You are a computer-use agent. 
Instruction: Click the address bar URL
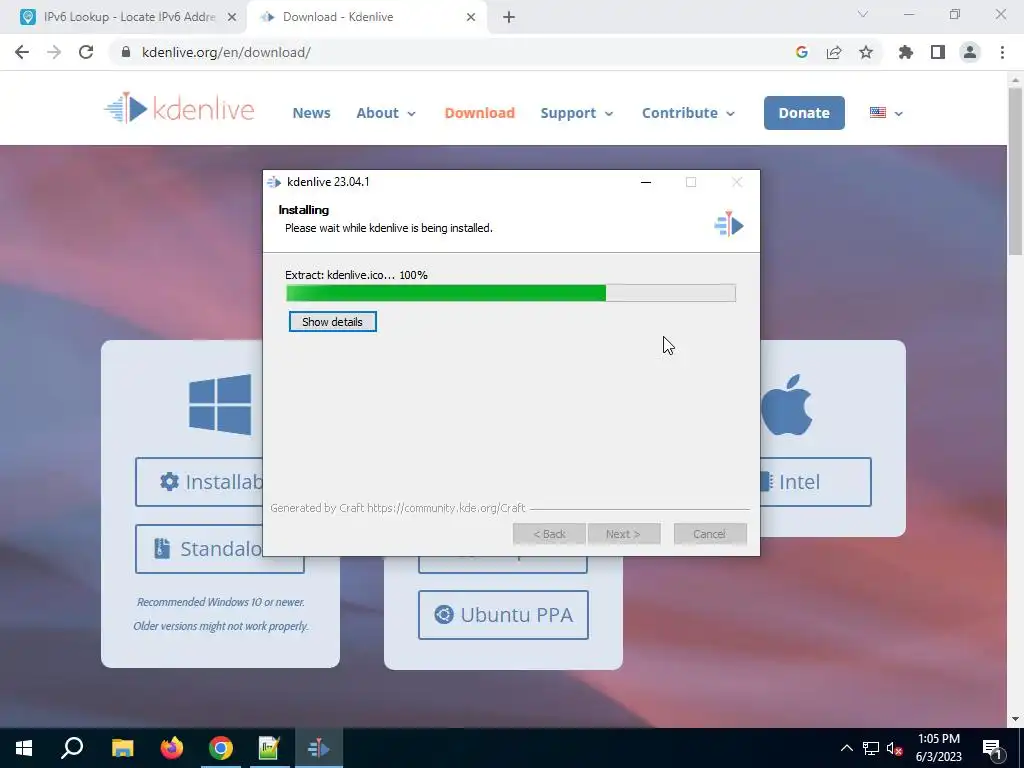[226, 52]
